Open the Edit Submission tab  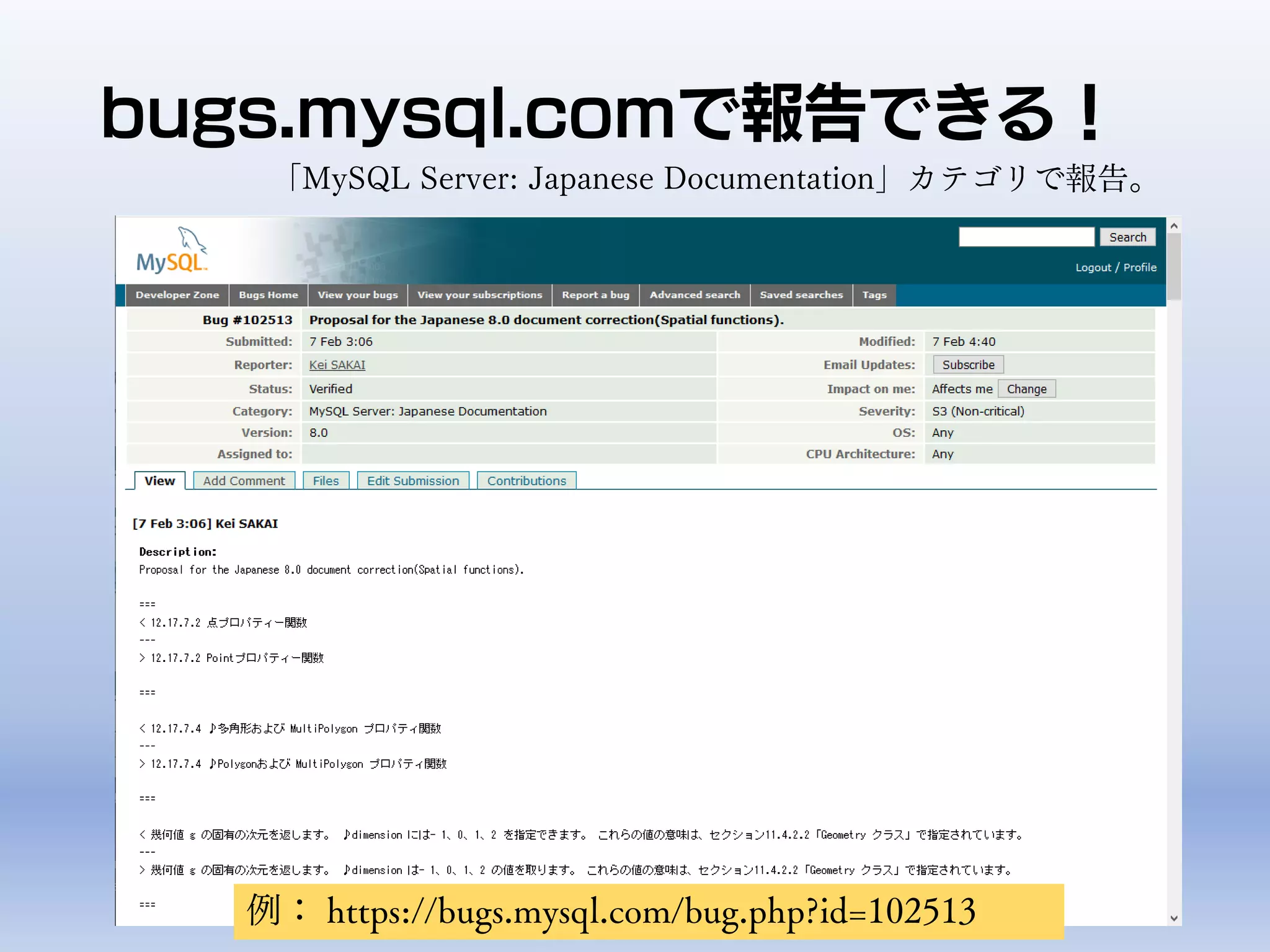(x=413, y=481)
